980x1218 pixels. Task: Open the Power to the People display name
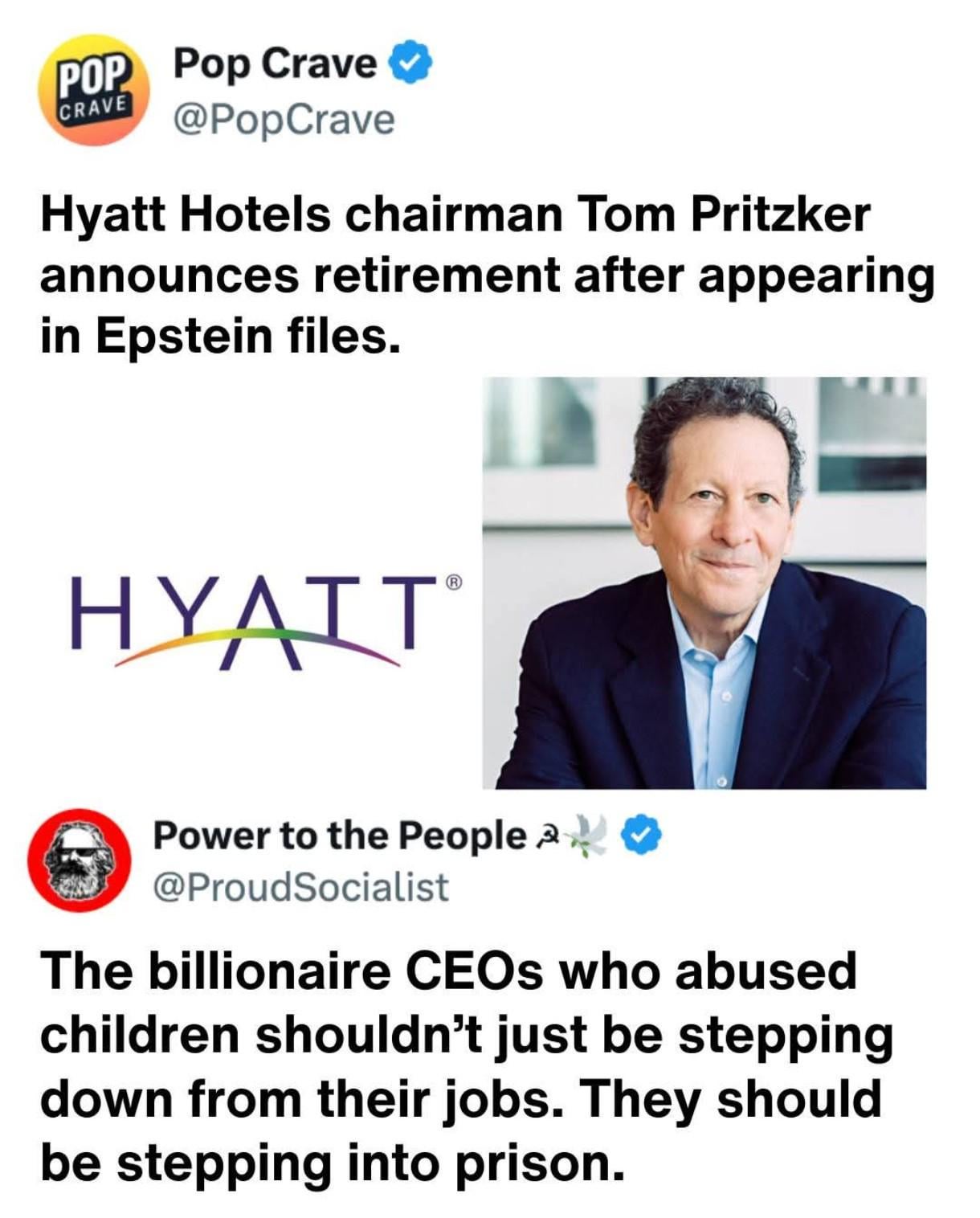point(340,836)
